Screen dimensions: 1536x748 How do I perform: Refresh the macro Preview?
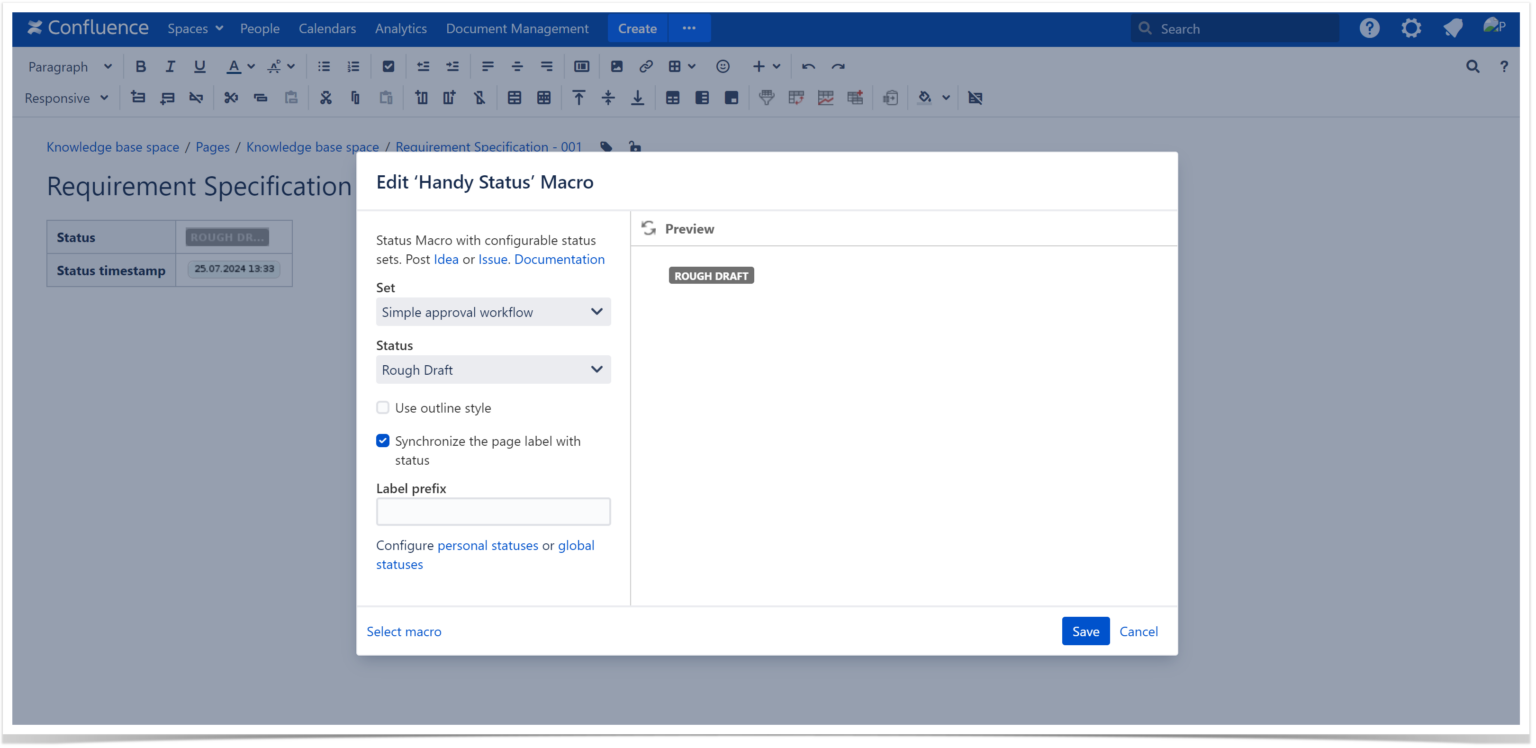tap(648, 228)
